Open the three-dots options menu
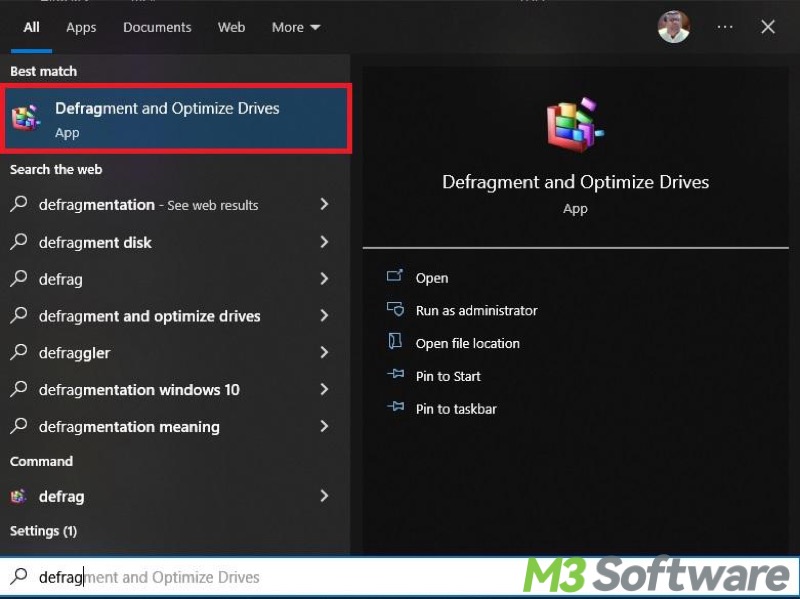800x599 pixels. [x=725, y=27]
